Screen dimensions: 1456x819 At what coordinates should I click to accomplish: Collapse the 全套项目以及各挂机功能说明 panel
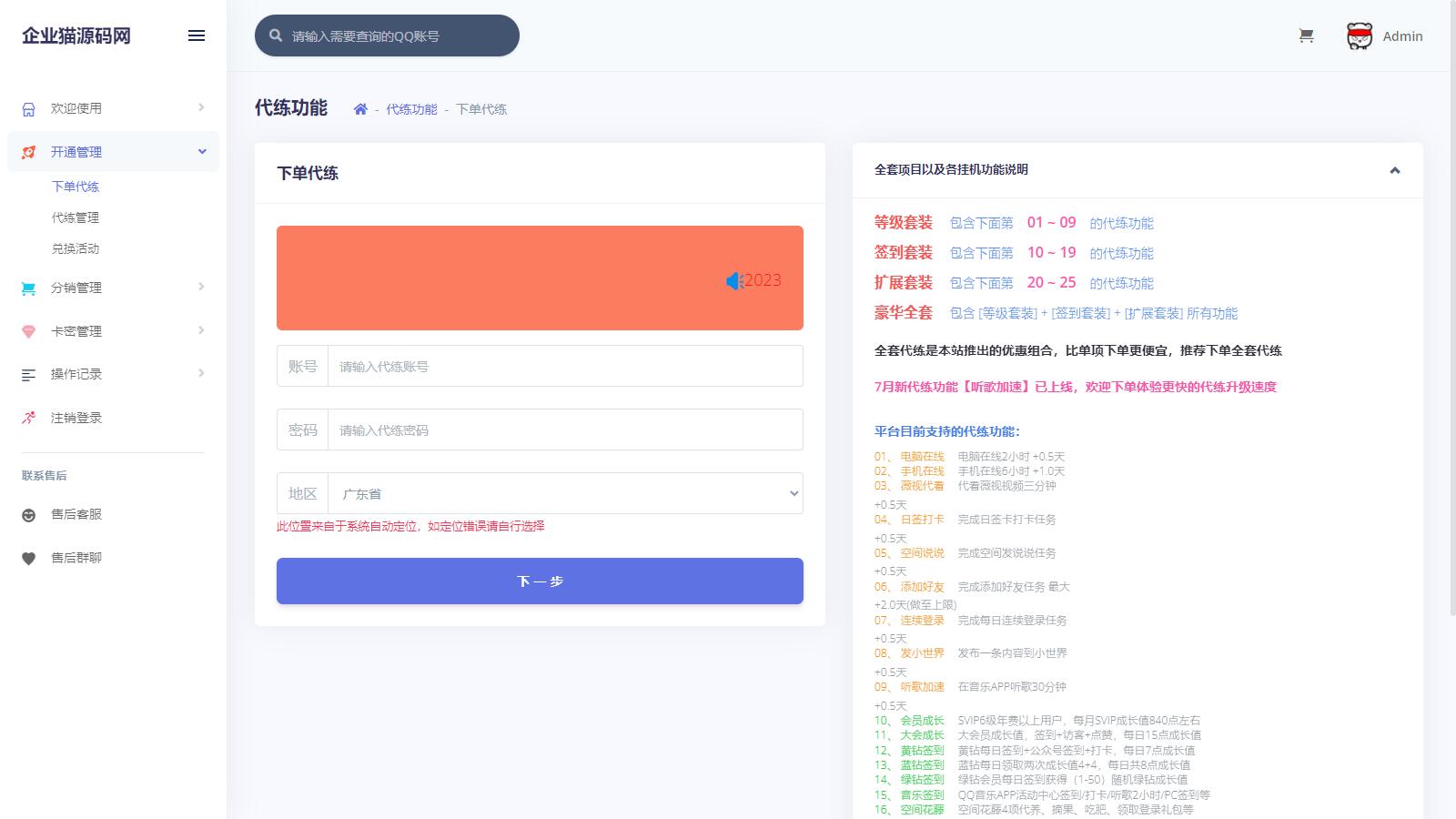(x=1394, y=170)
